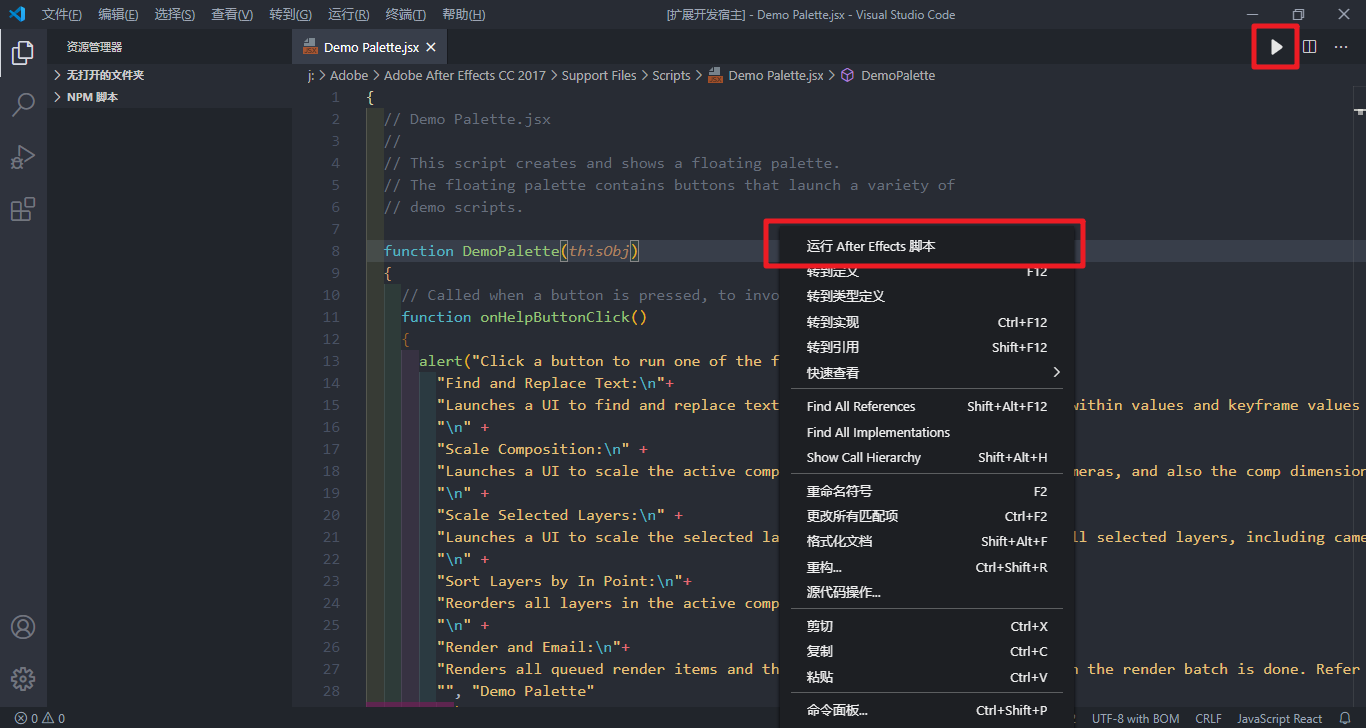Click line number 13 in gutter
The image size is (1366, 728).
pos(331,361)
